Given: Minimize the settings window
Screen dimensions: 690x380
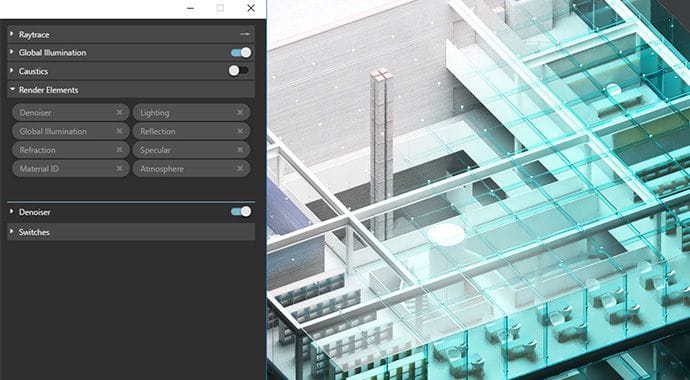Looking at the screenshot, I should (190, 8).
